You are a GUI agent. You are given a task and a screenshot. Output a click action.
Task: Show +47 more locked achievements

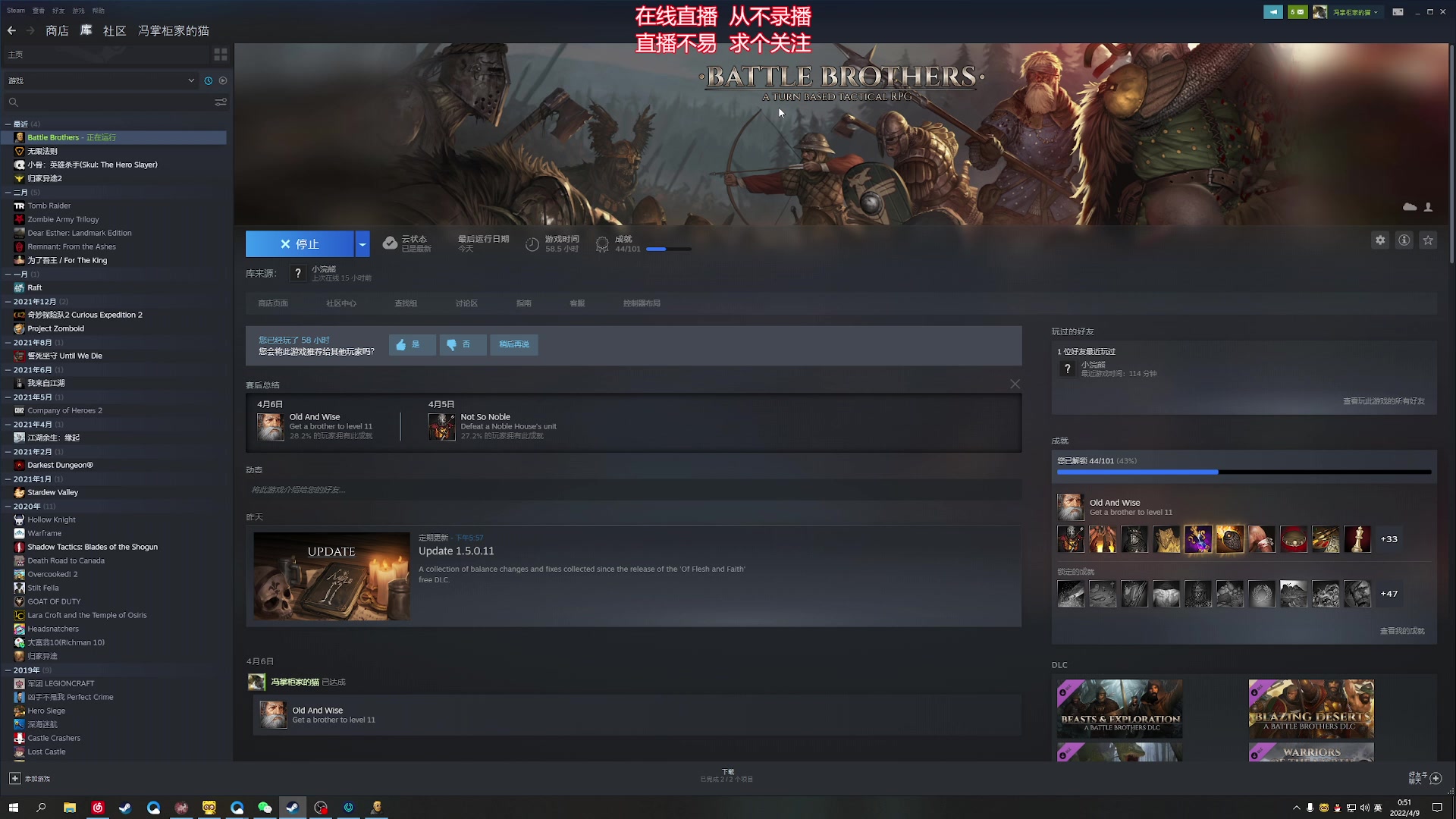(1389, 594)
